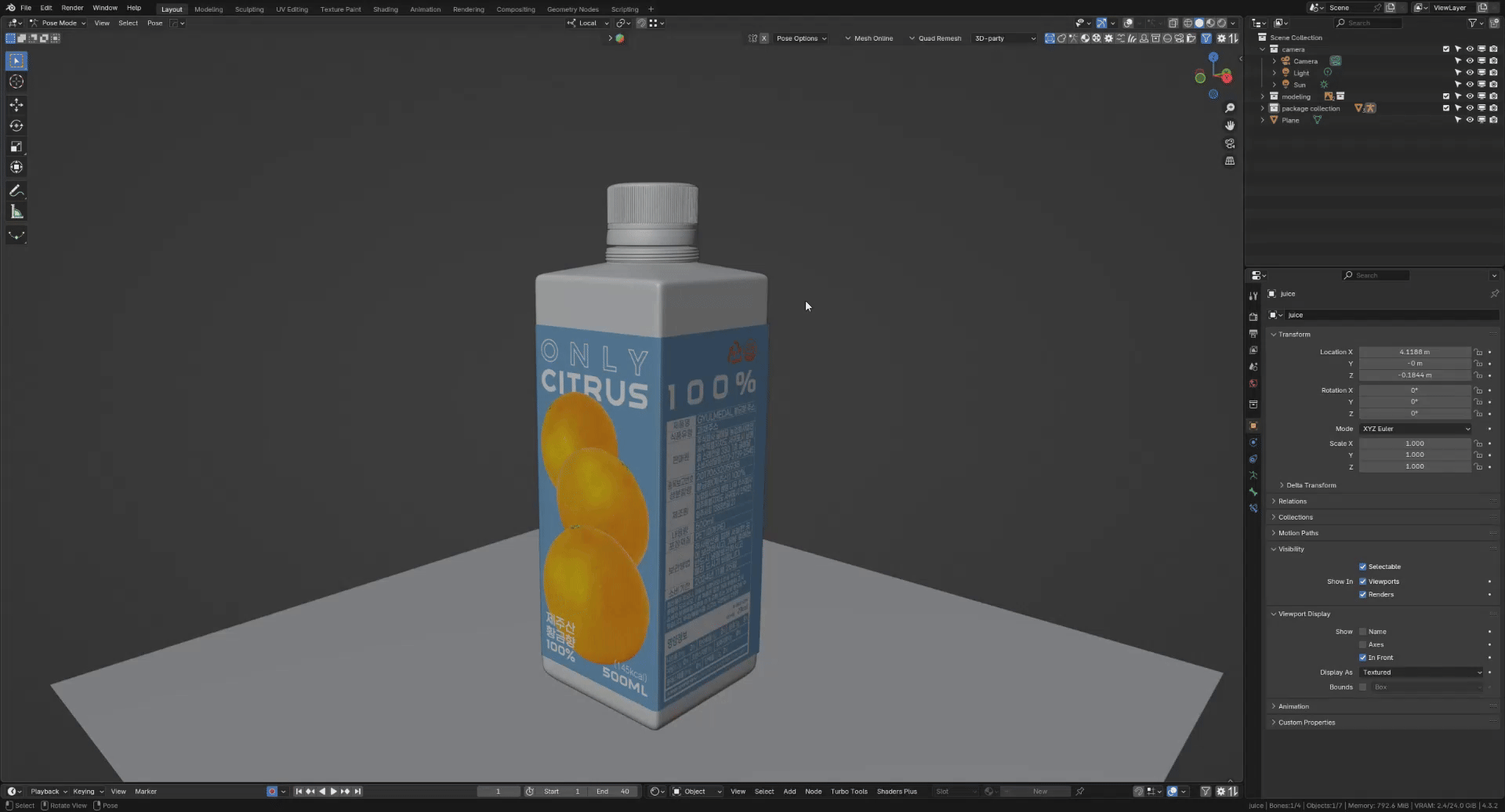Collapse the camera collection in outliner

pyautogui.click(x=1263, y=49)
